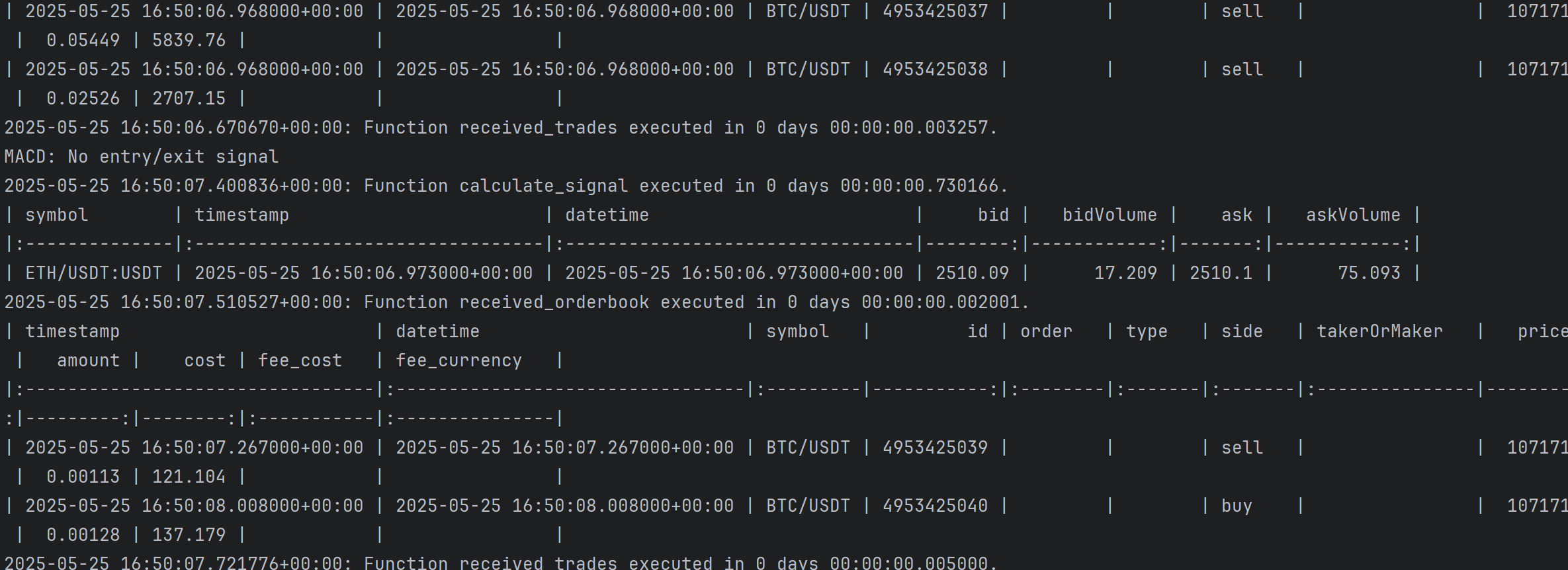Click the buy side cell
This screenshot has height=570, width=1568.
(x=1237, y=506)
